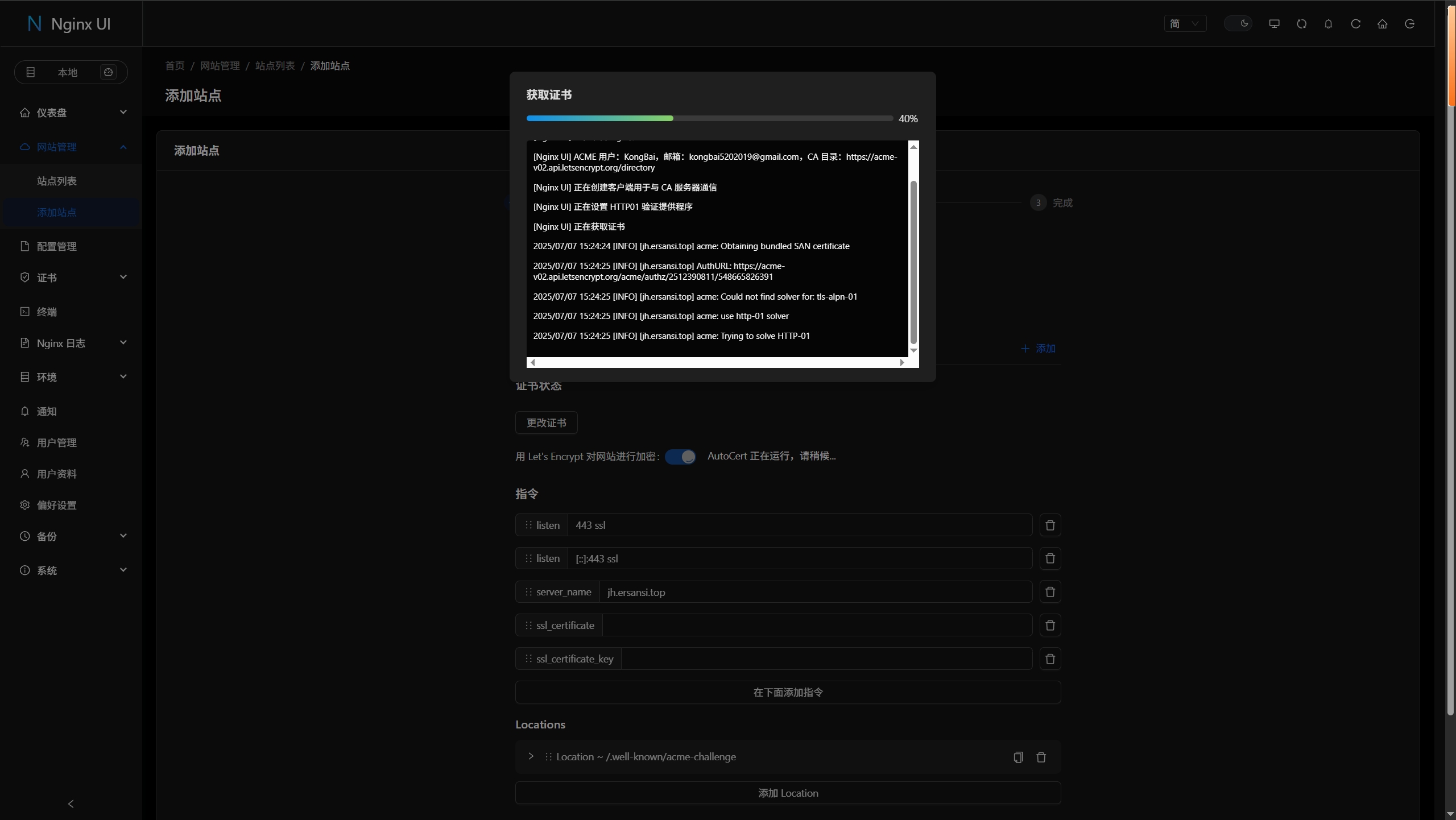This screenshot has height=820, width=1456.
Task: Click the local environment server icon
Action: 31,72
